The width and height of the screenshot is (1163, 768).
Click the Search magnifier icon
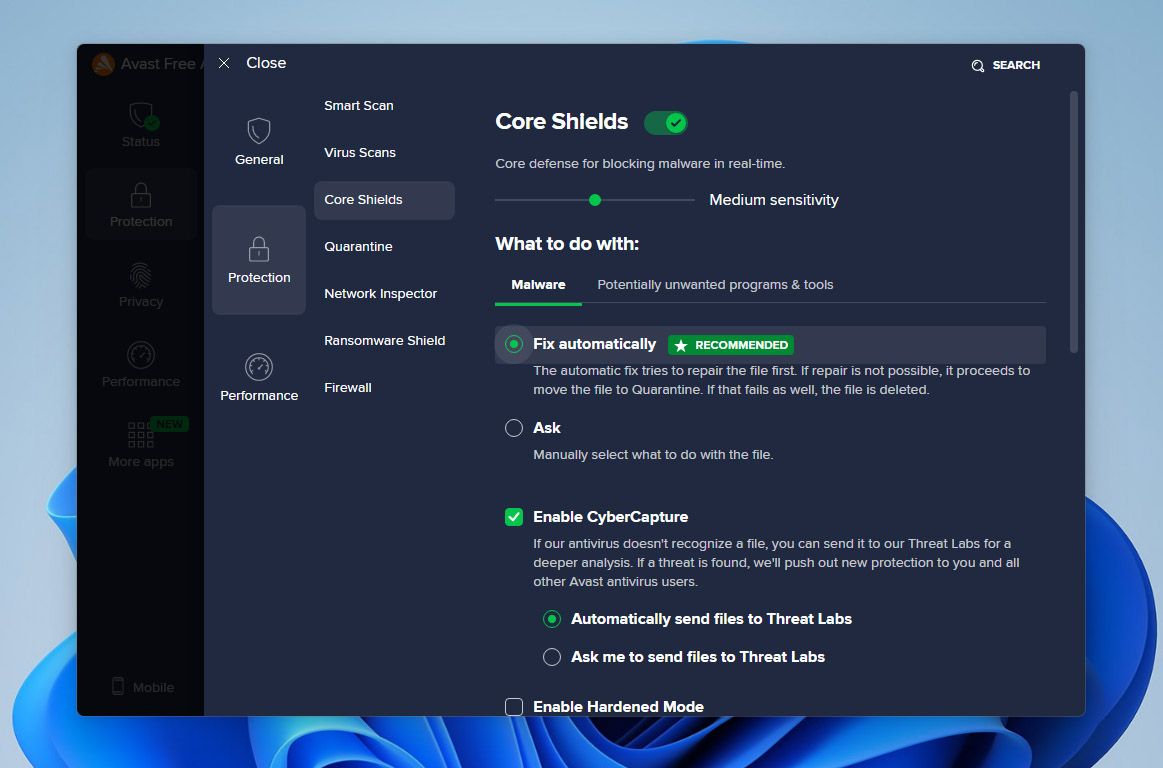click(978, 65)
